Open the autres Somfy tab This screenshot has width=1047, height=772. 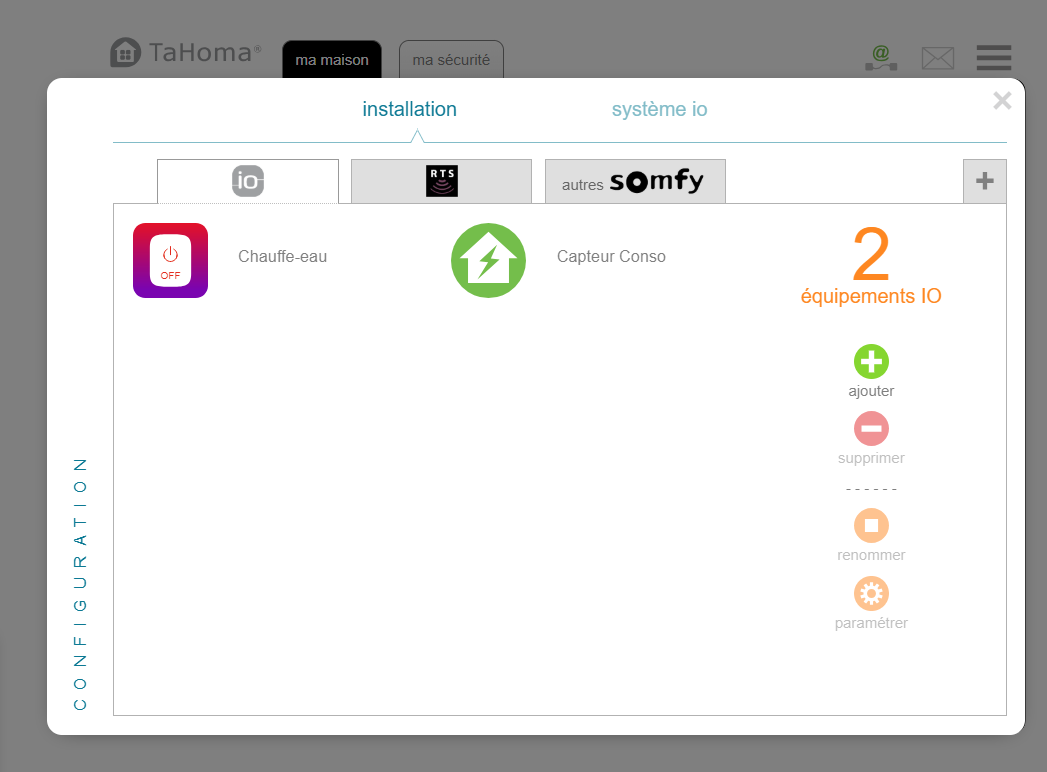click(634, 182)
